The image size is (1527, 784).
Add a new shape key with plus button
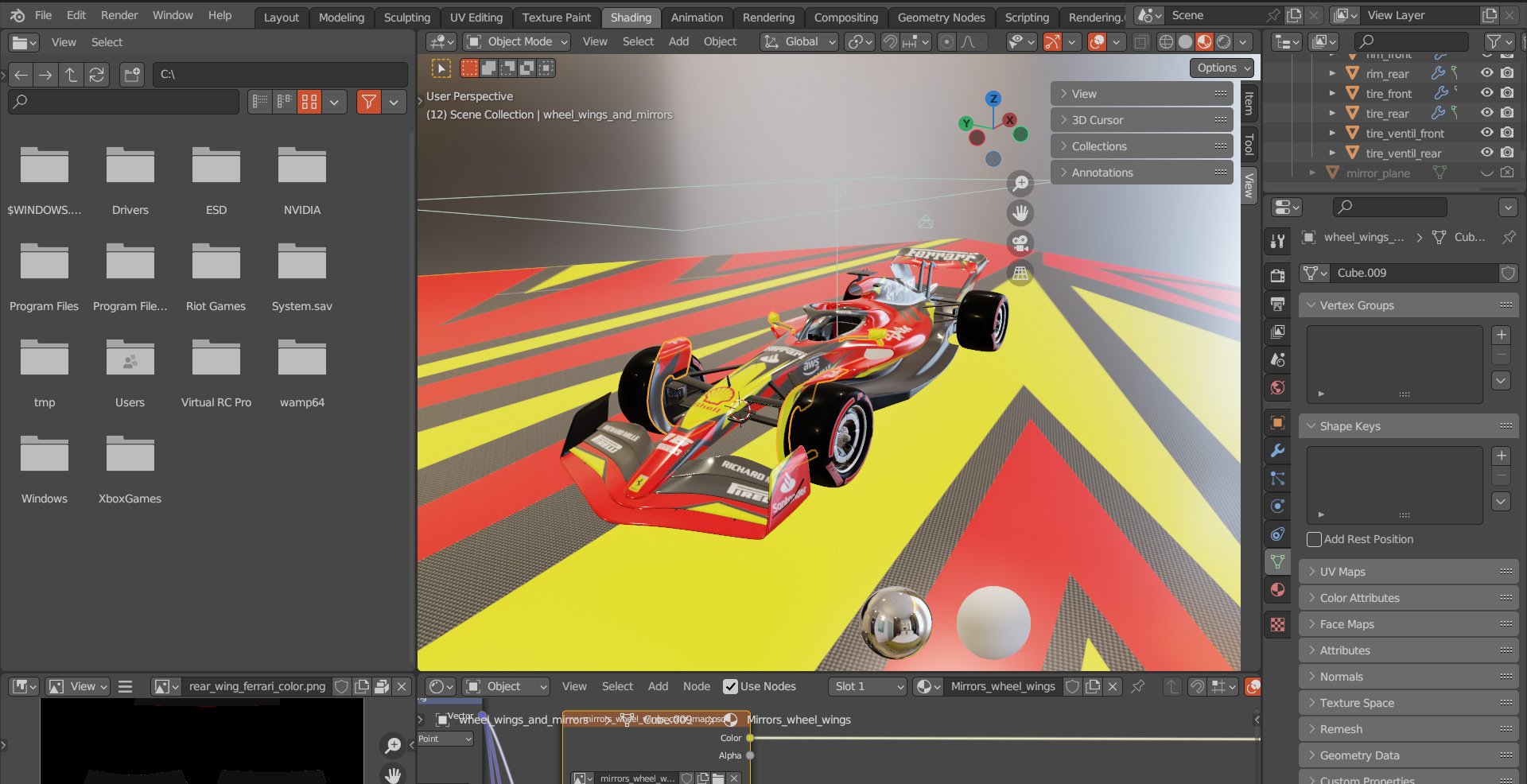pyautogui.click(x=1501, y=456)
